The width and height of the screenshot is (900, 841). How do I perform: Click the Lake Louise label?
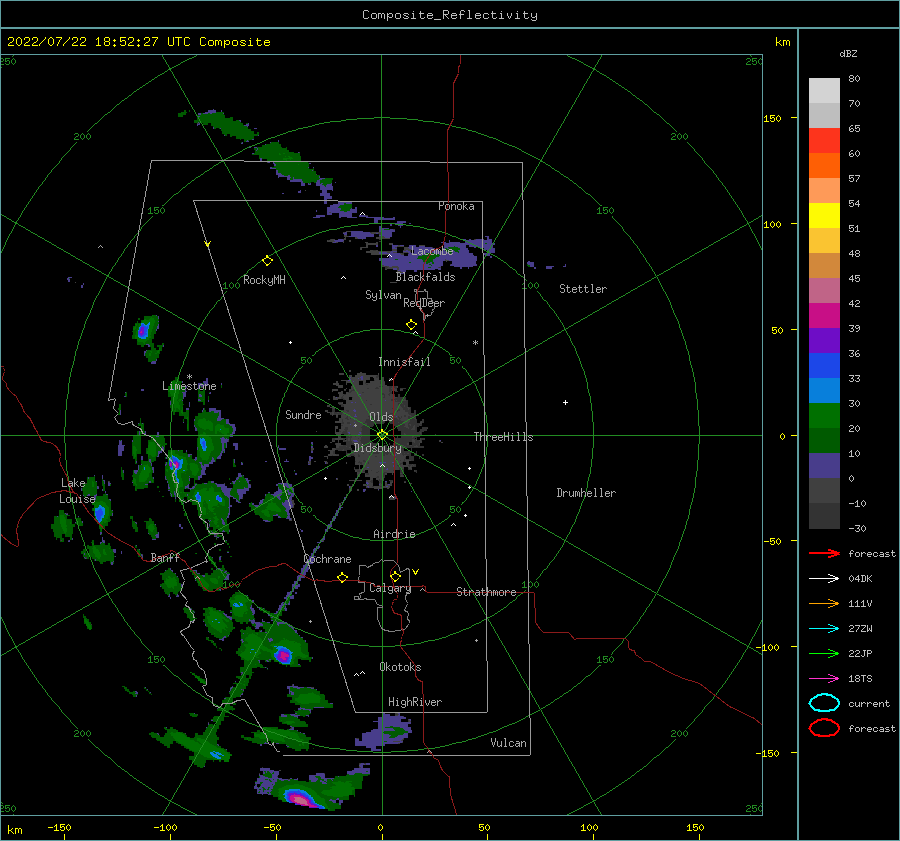coord(77,491)
